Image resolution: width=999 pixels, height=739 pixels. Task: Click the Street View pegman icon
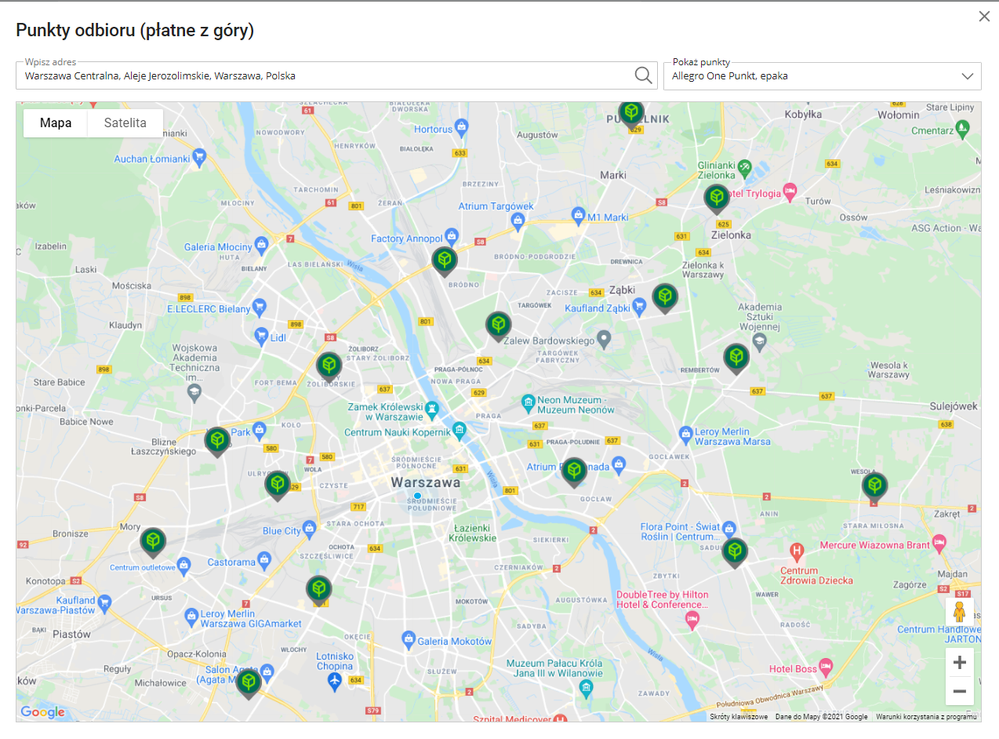pyautogui.click(x=959, y=612)
